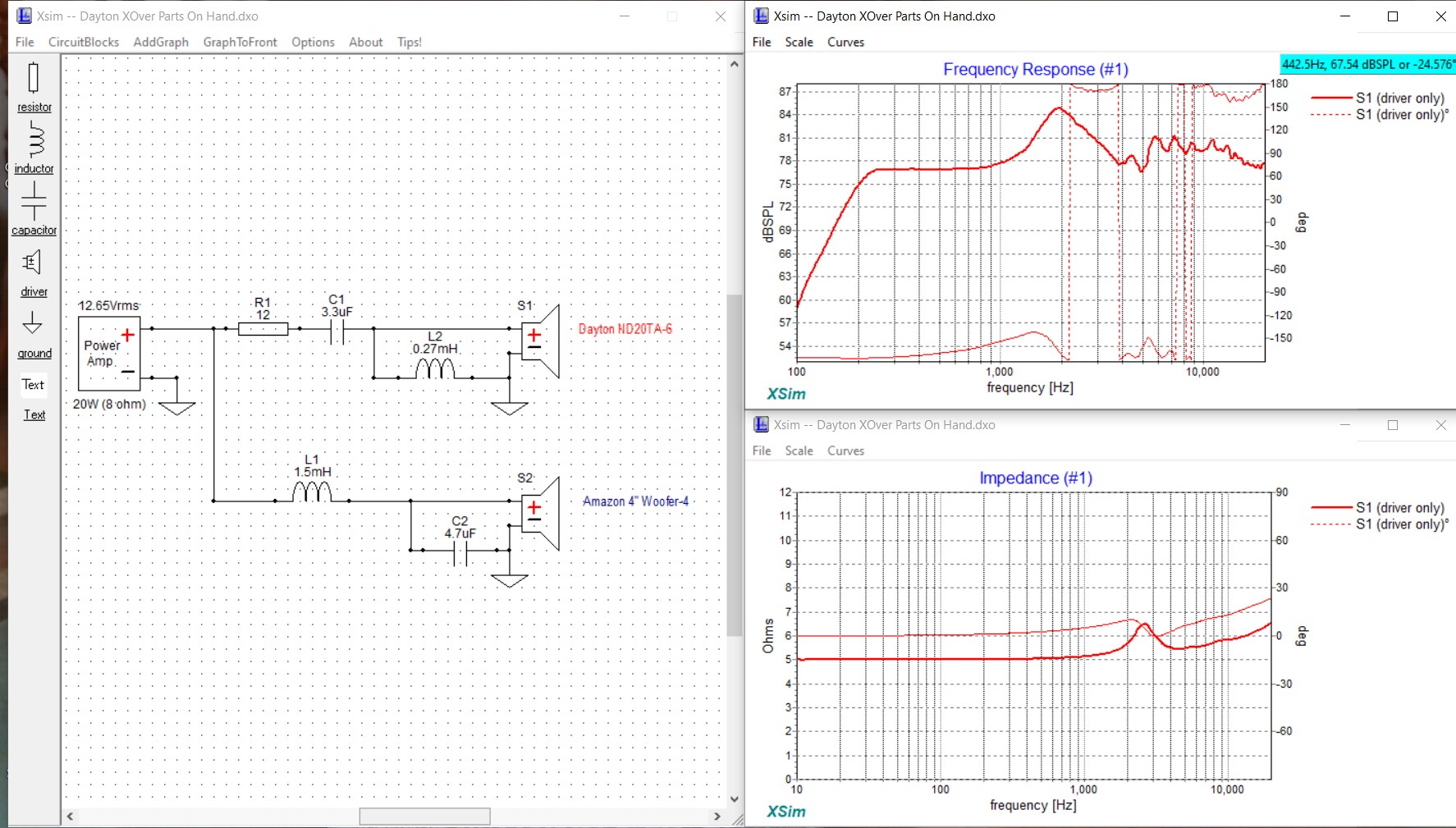
Task: Click ground symbol under driver S2
Action: [509, 580]
